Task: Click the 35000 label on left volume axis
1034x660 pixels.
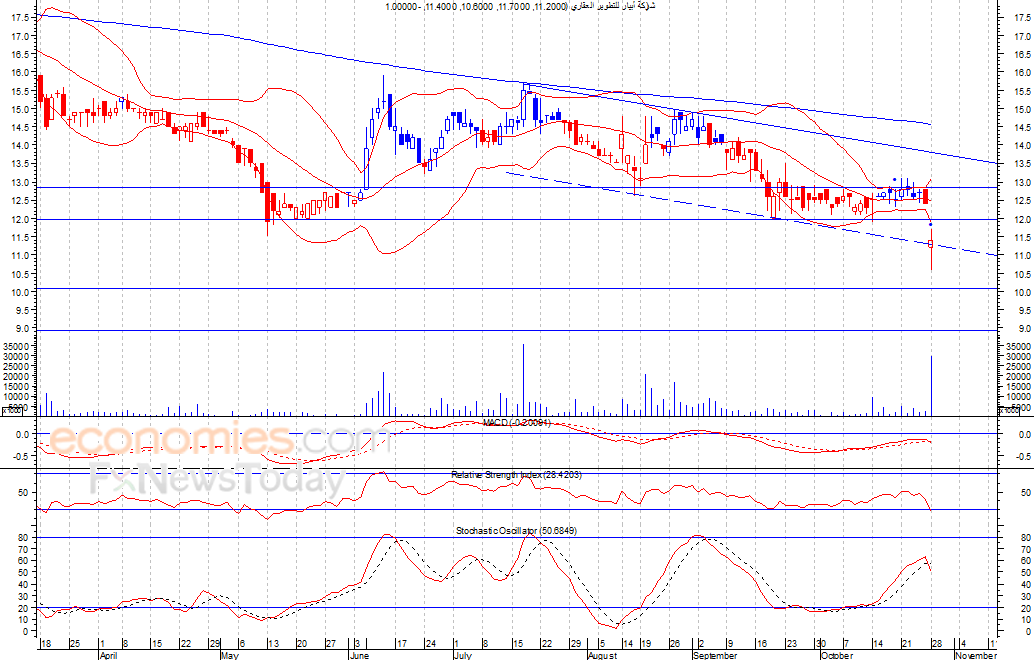Action: pos(16,346)
